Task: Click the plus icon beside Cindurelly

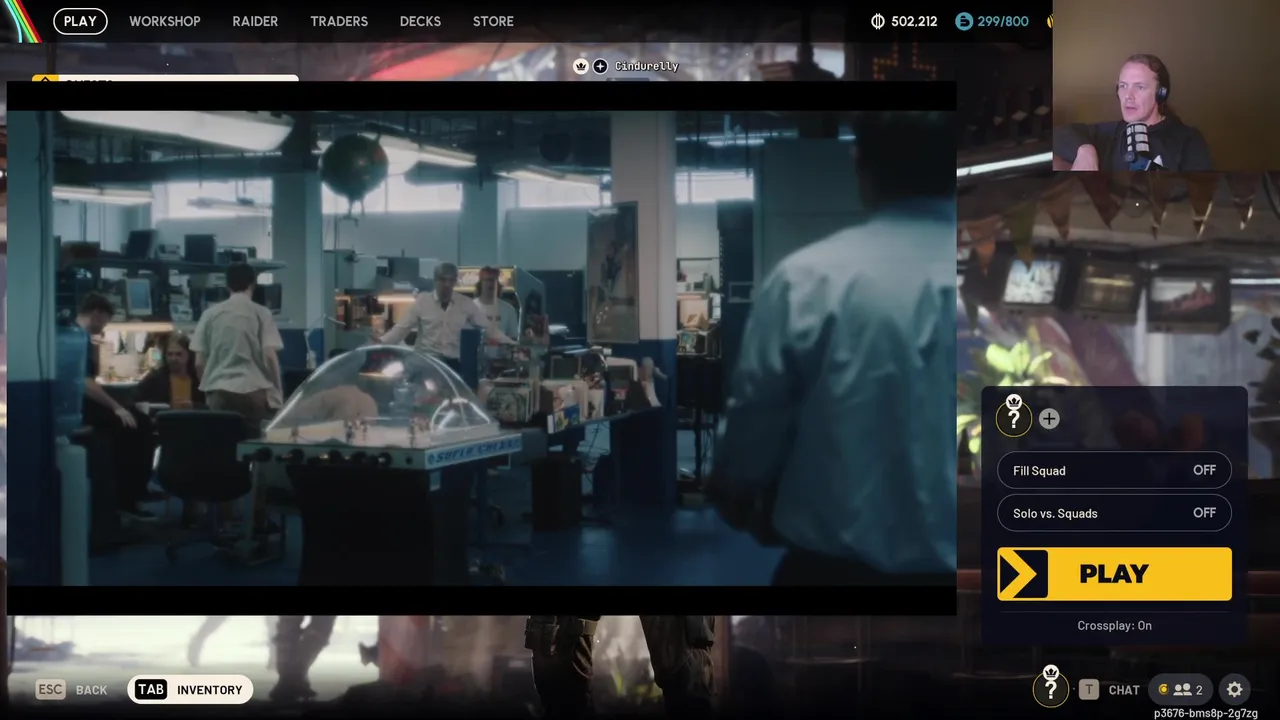Action: tap(600, 66)
